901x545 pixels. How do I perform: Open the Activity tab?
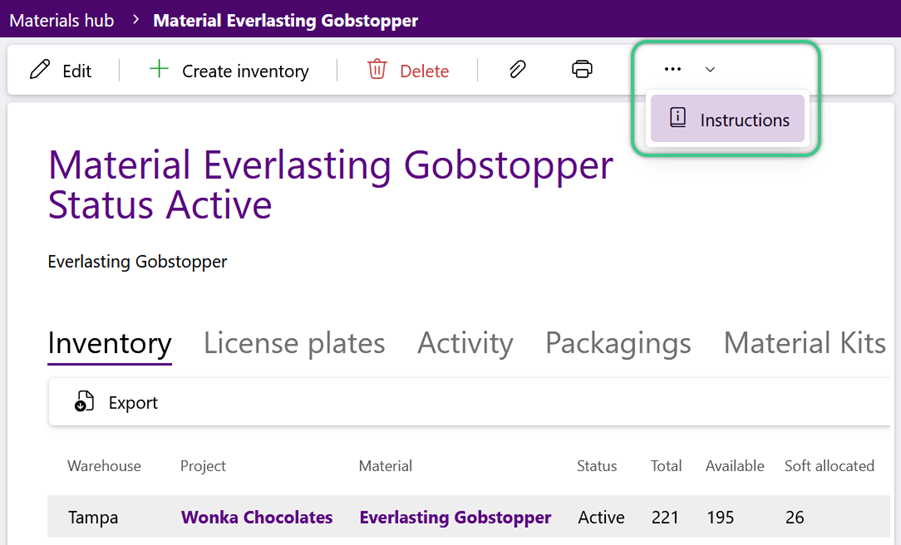(x=465, y=343)
